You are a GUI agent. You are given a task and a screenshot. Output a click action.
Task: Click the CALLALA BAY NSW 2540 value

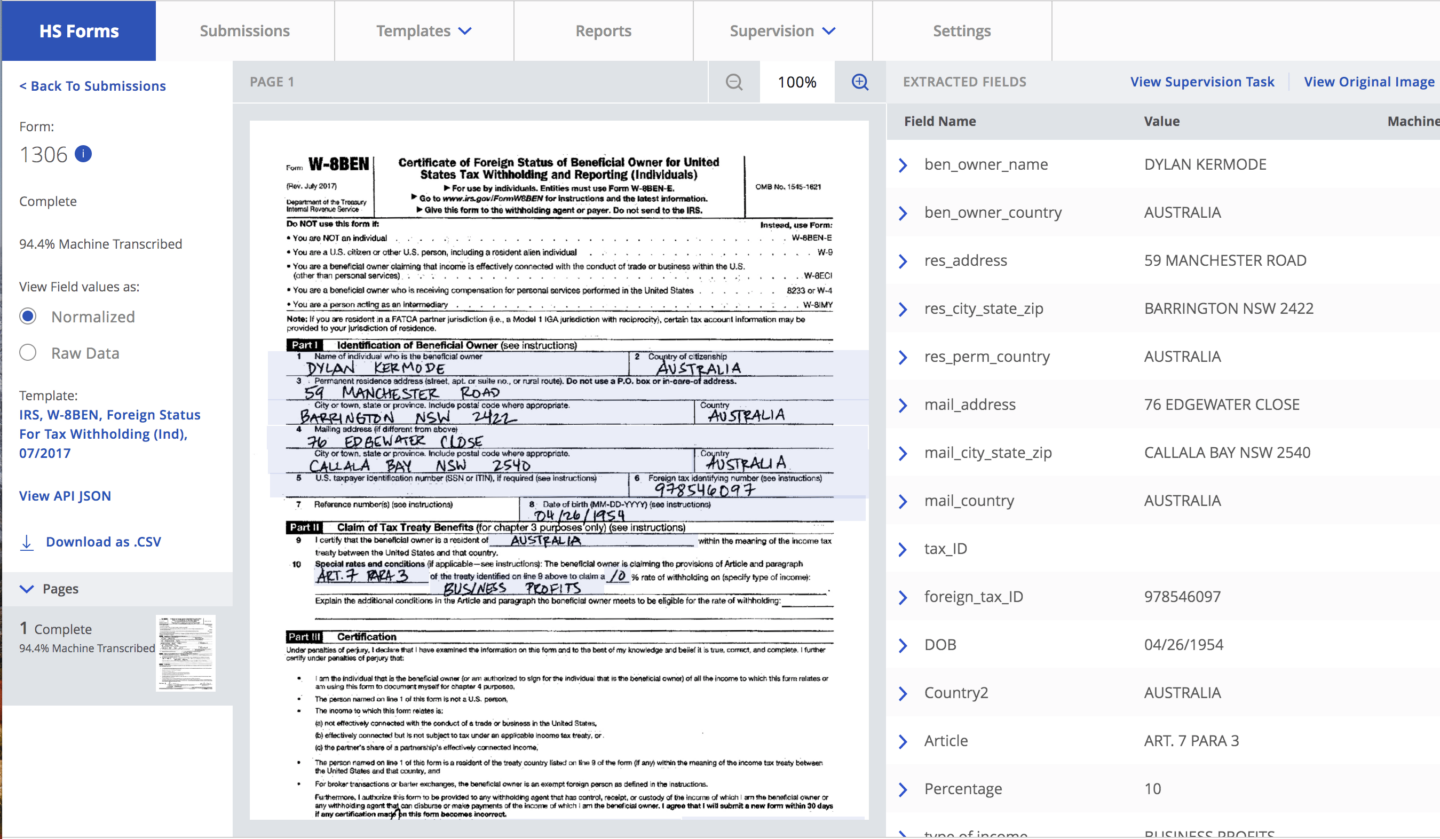click(x=1227, y=453)
